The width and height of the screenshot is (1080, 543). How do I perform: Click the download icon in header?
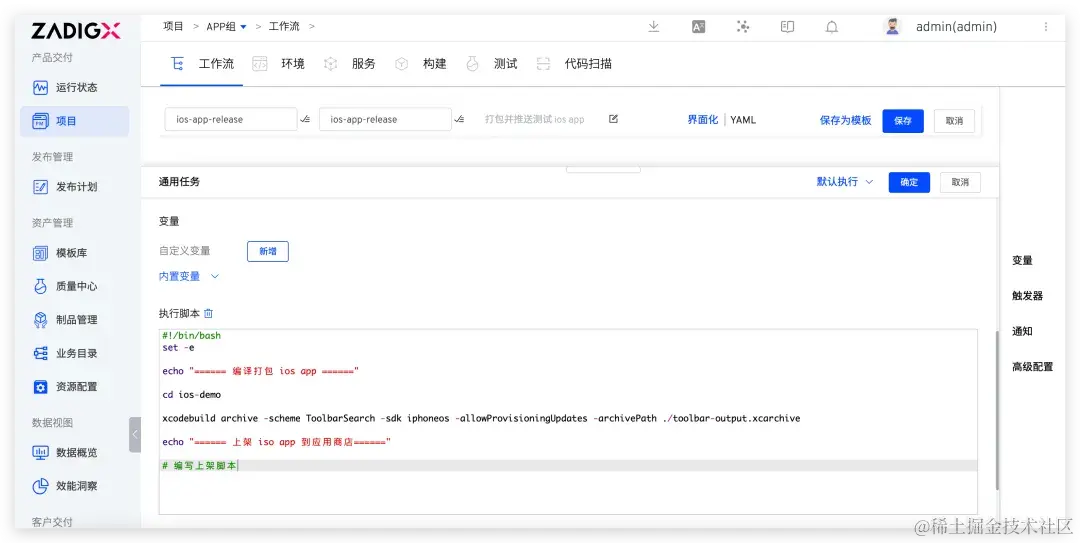pyautogui.click(x=654, y=27)
